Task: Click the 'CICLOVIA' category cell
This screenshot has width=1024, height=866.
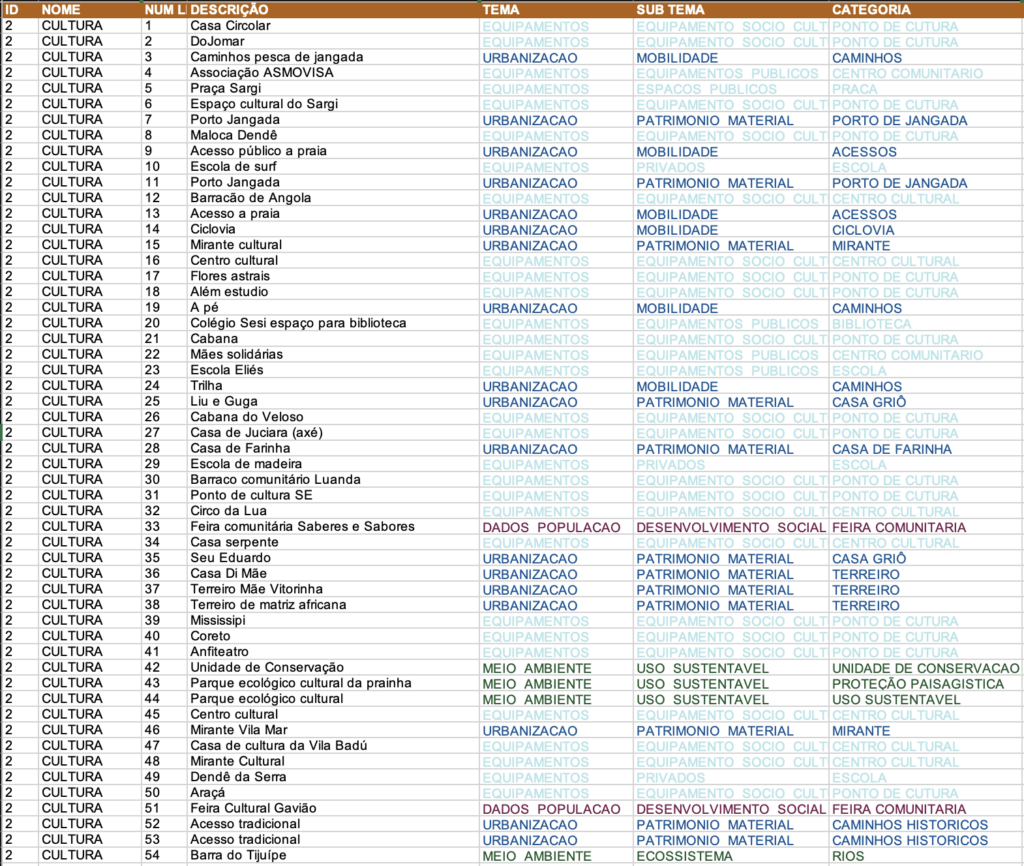Action: 863,230
